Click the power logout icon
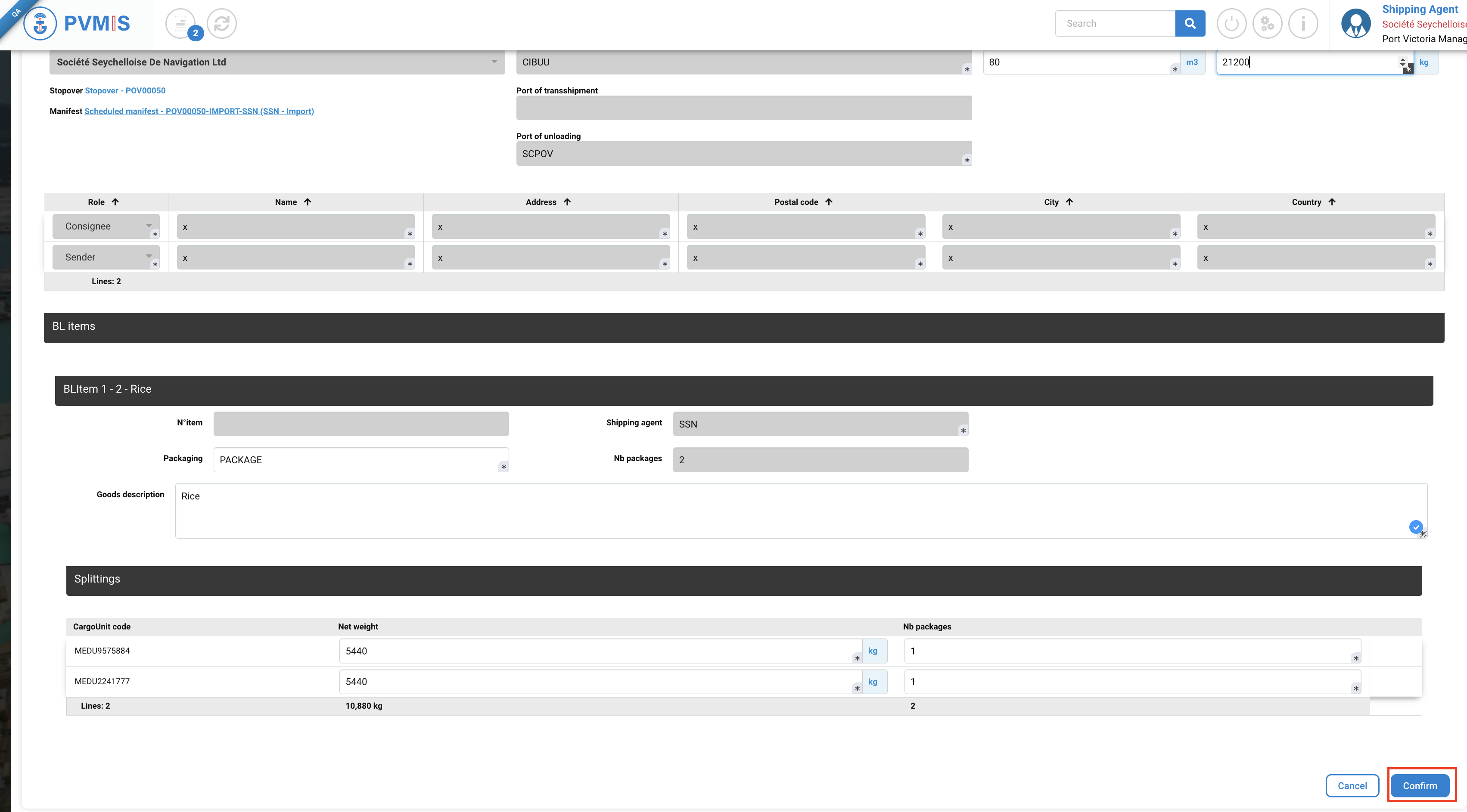Image resolution: width=1467 pixels, height=812 pixels. (x=1231, y=24)
